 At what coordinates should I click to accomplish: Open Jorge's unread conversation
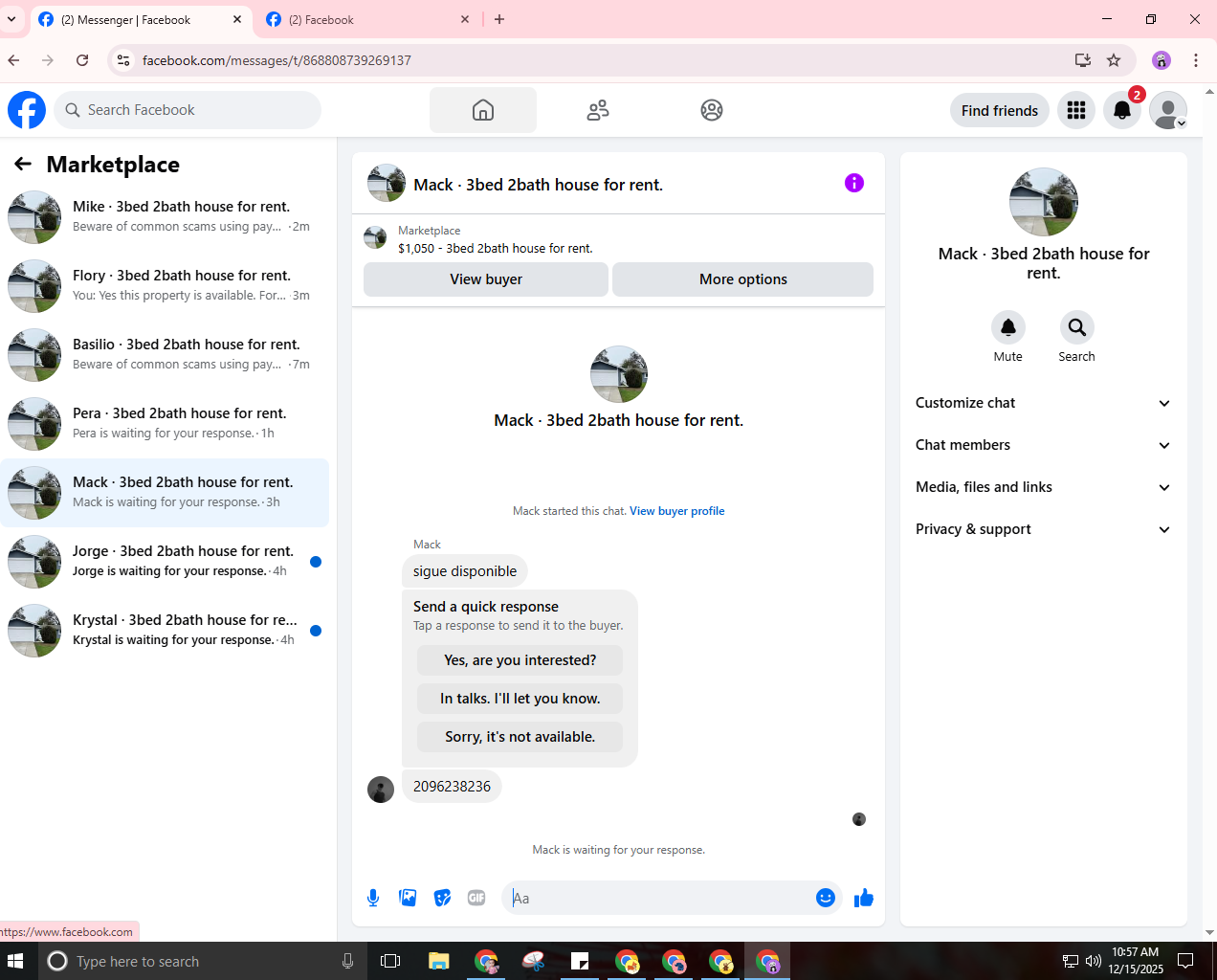tap(165, 562)
